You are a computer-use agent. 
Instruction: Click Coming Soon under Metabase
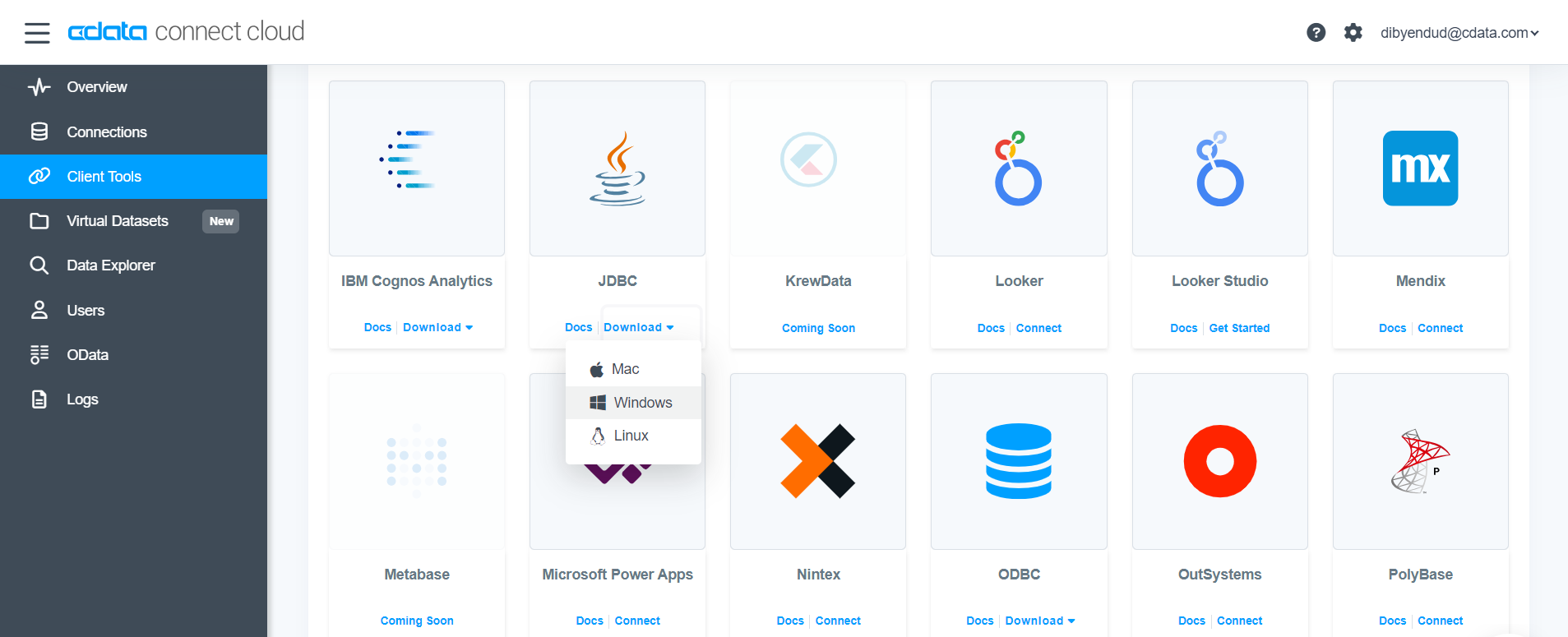[417, 621]
